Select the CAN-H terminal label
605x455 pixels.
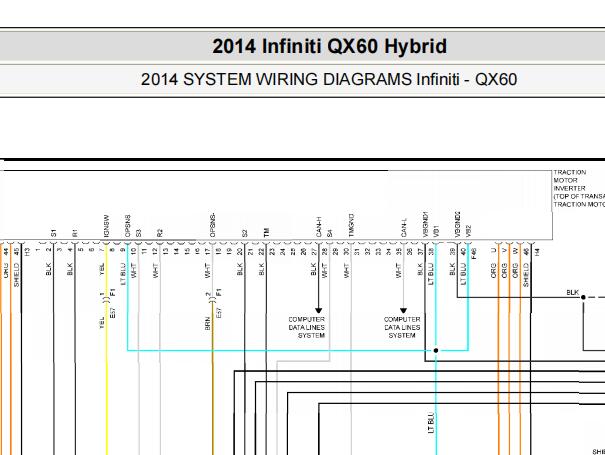(319, 227)
